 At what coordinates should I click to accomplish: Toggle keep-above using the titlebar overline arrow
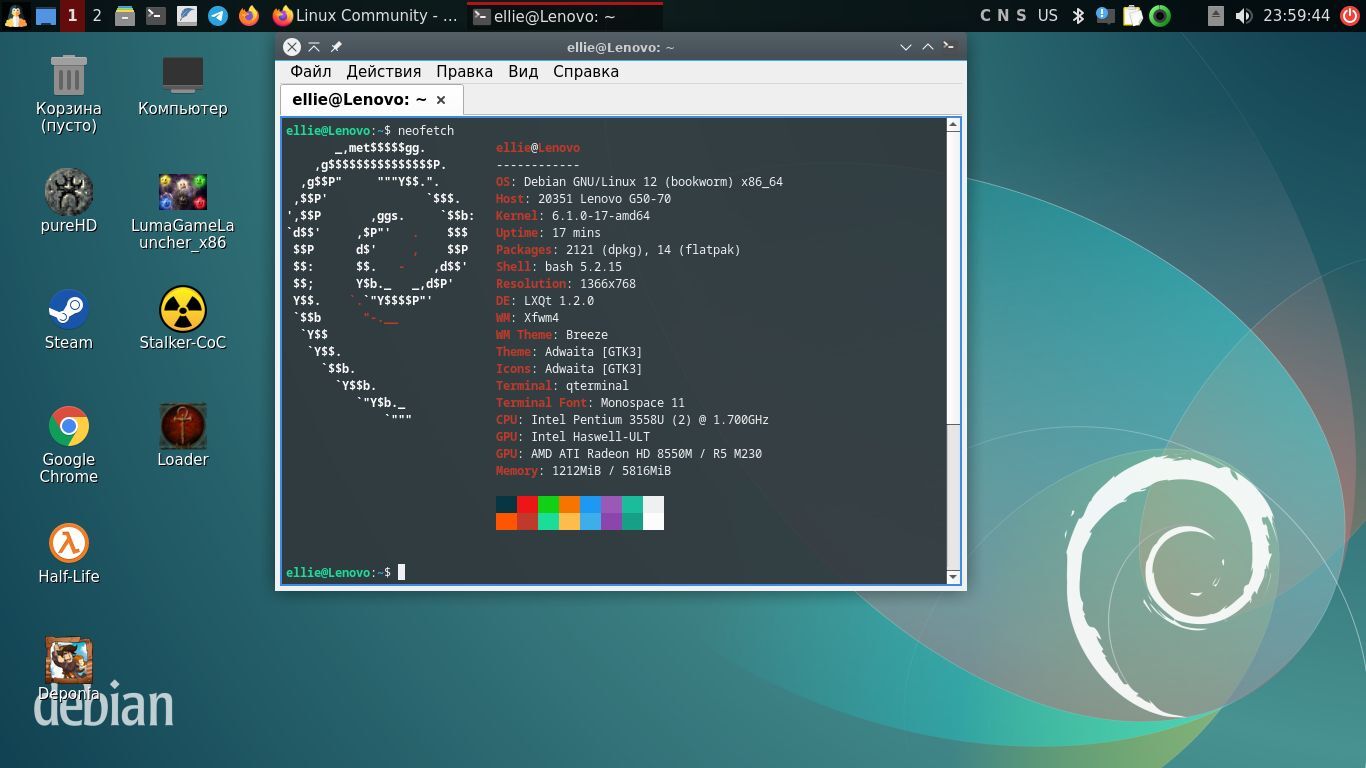click(x=314, y=47)
